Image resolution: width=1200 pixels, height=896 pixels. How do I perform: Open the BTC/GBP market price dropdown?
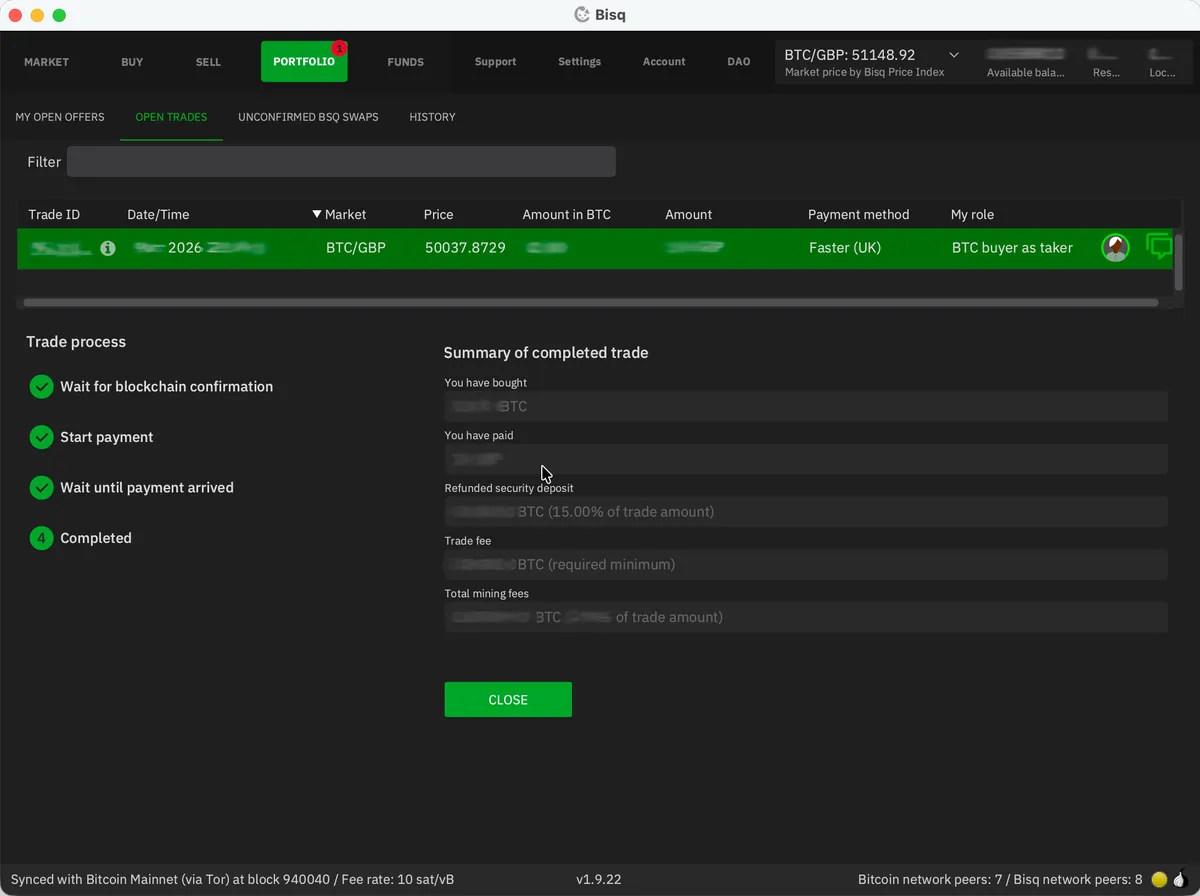tap(952, 55)
